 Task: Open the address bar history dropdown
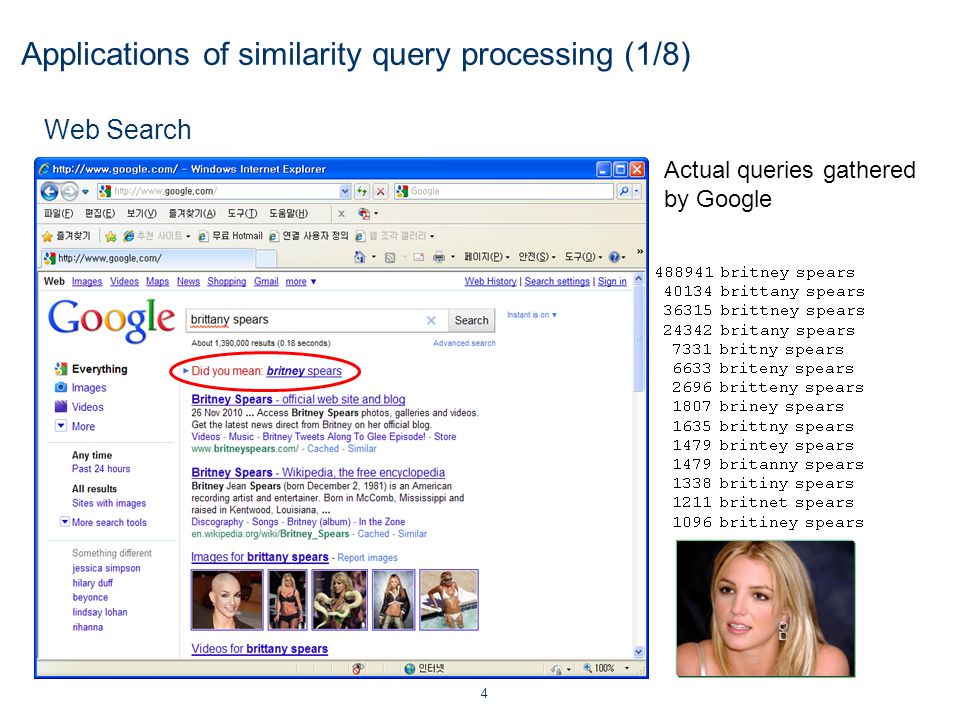(345, 191)
